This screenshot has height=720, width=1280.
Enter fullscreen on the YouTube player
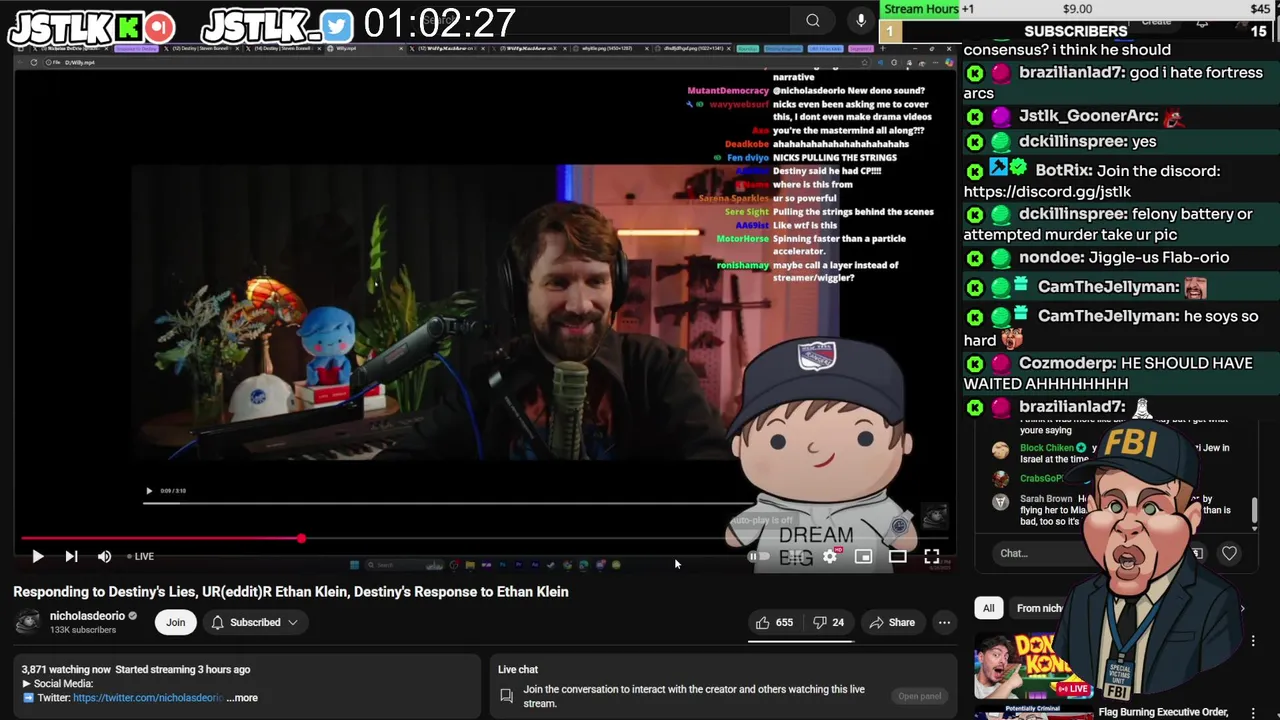pos(931,556)
